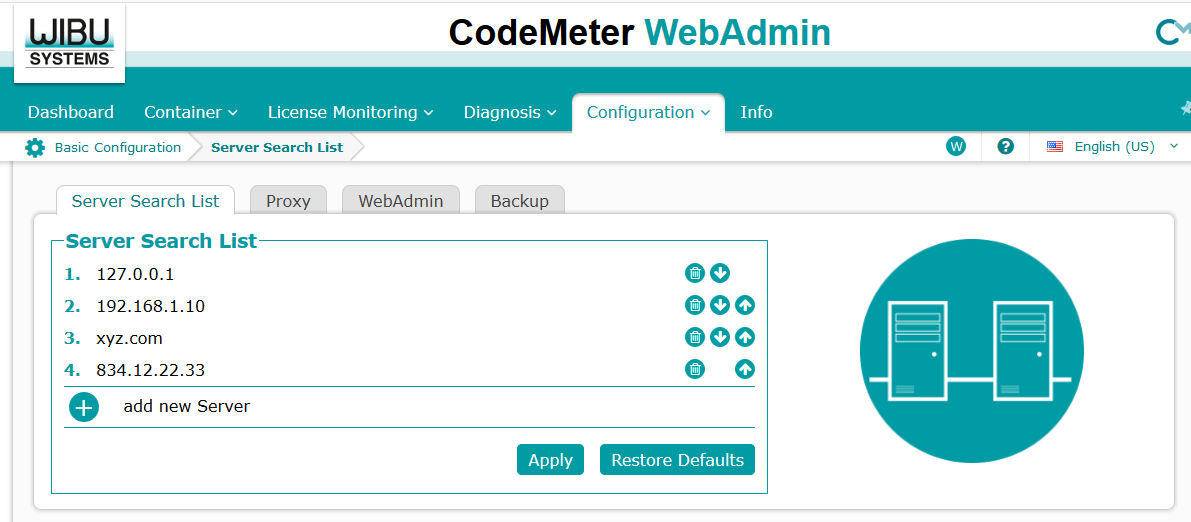Click Restore Defaults button
Image resolution: width=1191 pixels, height=522 pixels.
677,460
